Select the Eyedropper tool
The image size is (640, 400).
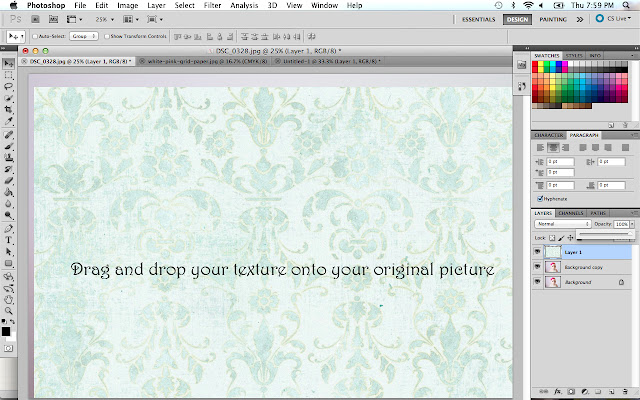(x=8, y=121)
